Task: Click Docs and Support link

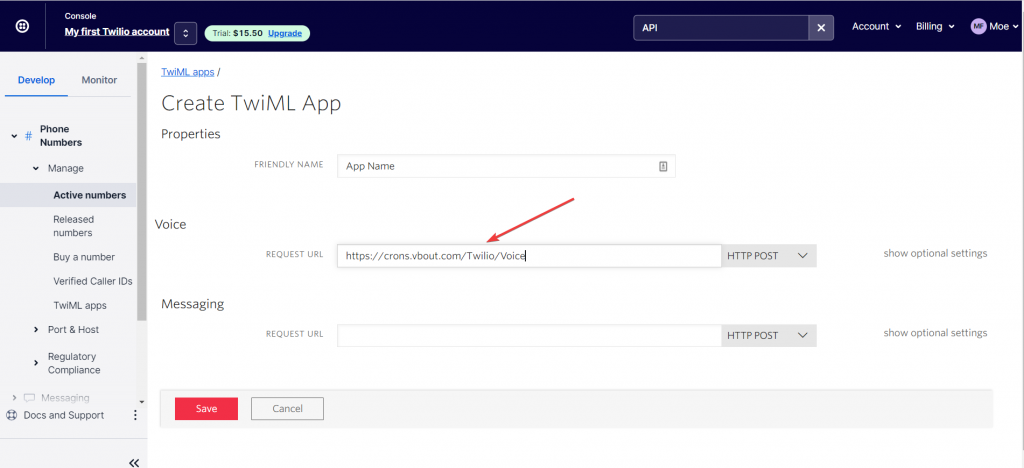Action: tap(63, 415)
